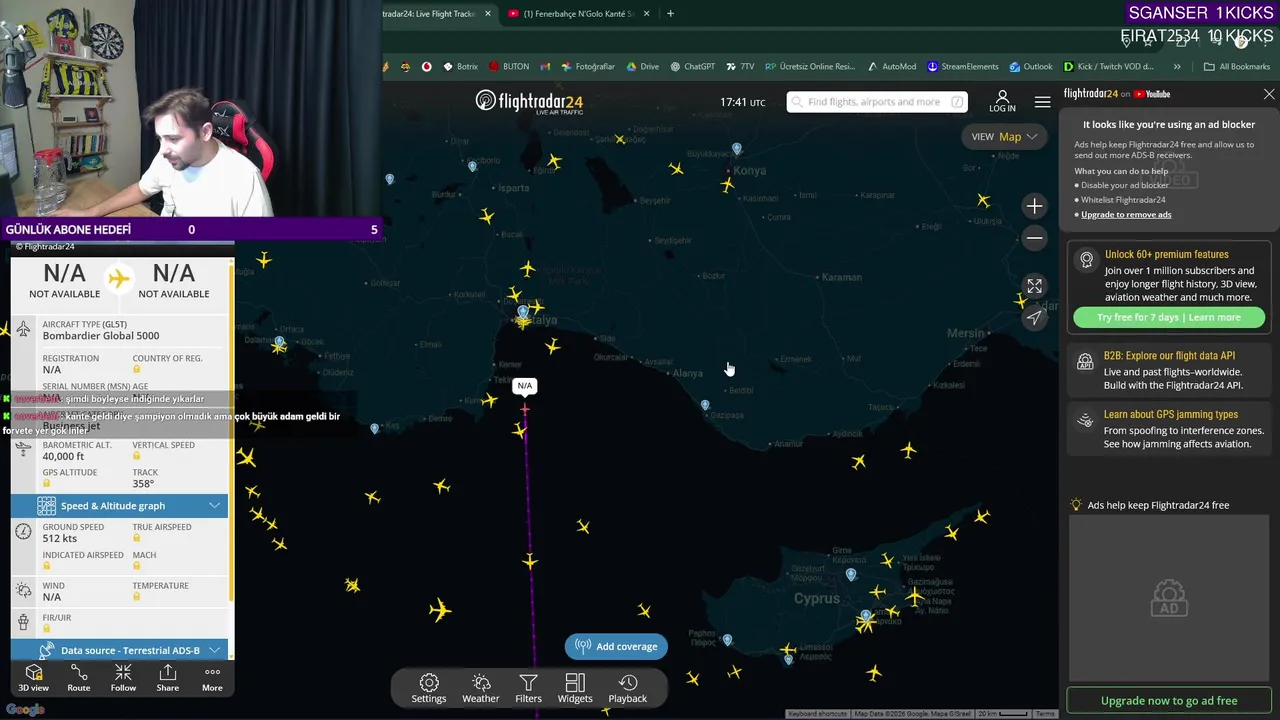Open map Settings in bottom toolbar
Viewport: 1280px width, 720px height.
pos(429,688)
